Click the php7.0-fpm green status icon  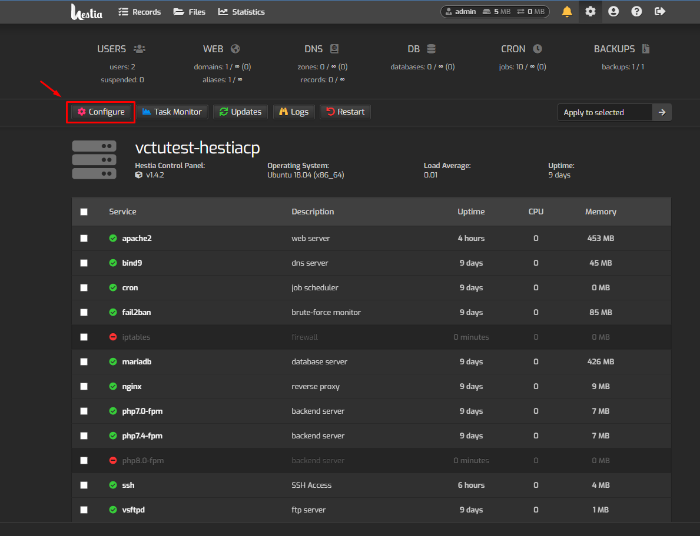[x=113, y=411]
